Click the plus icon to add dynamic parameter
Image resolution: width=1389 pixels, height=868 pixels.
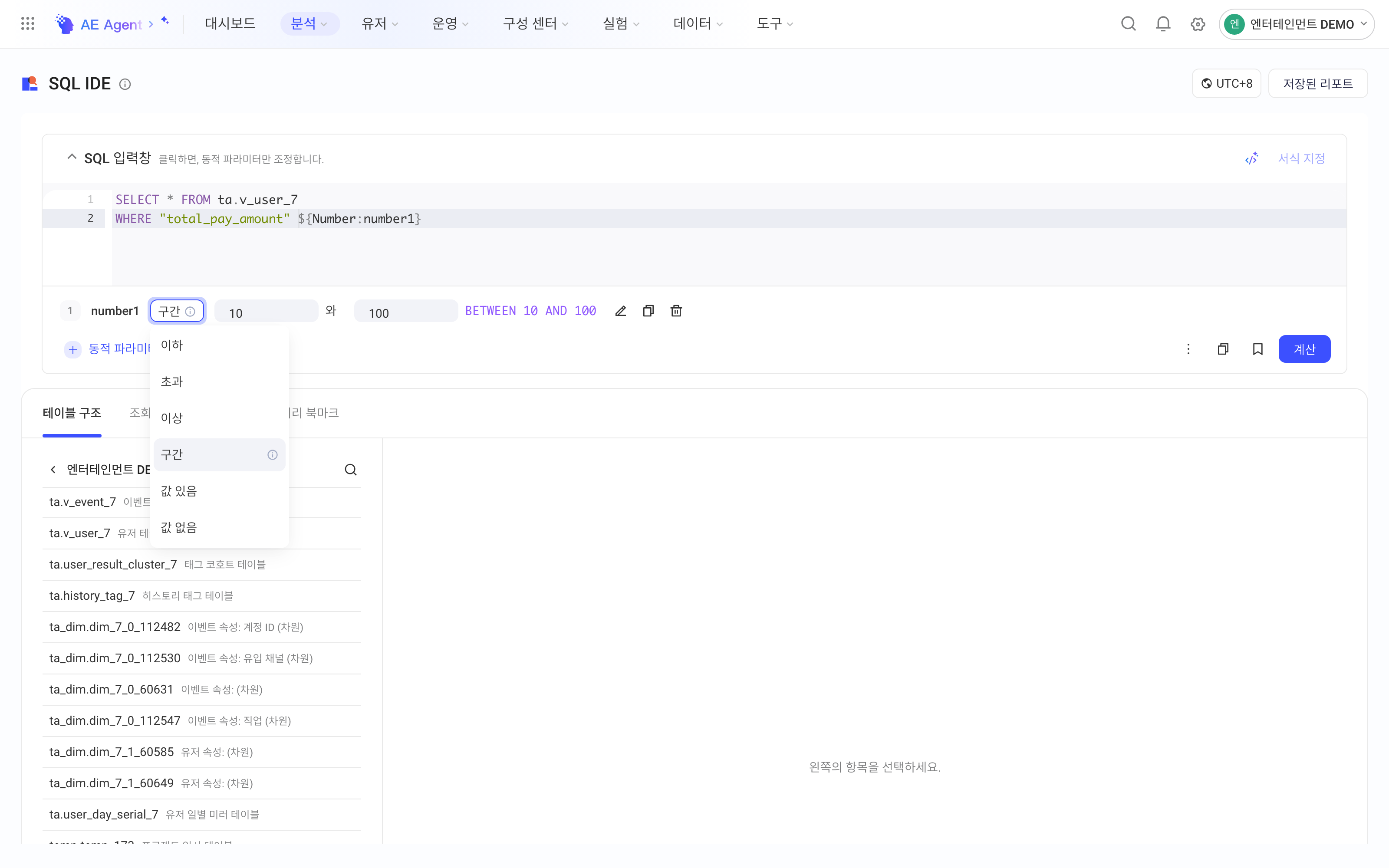click(x=73, y=349)
